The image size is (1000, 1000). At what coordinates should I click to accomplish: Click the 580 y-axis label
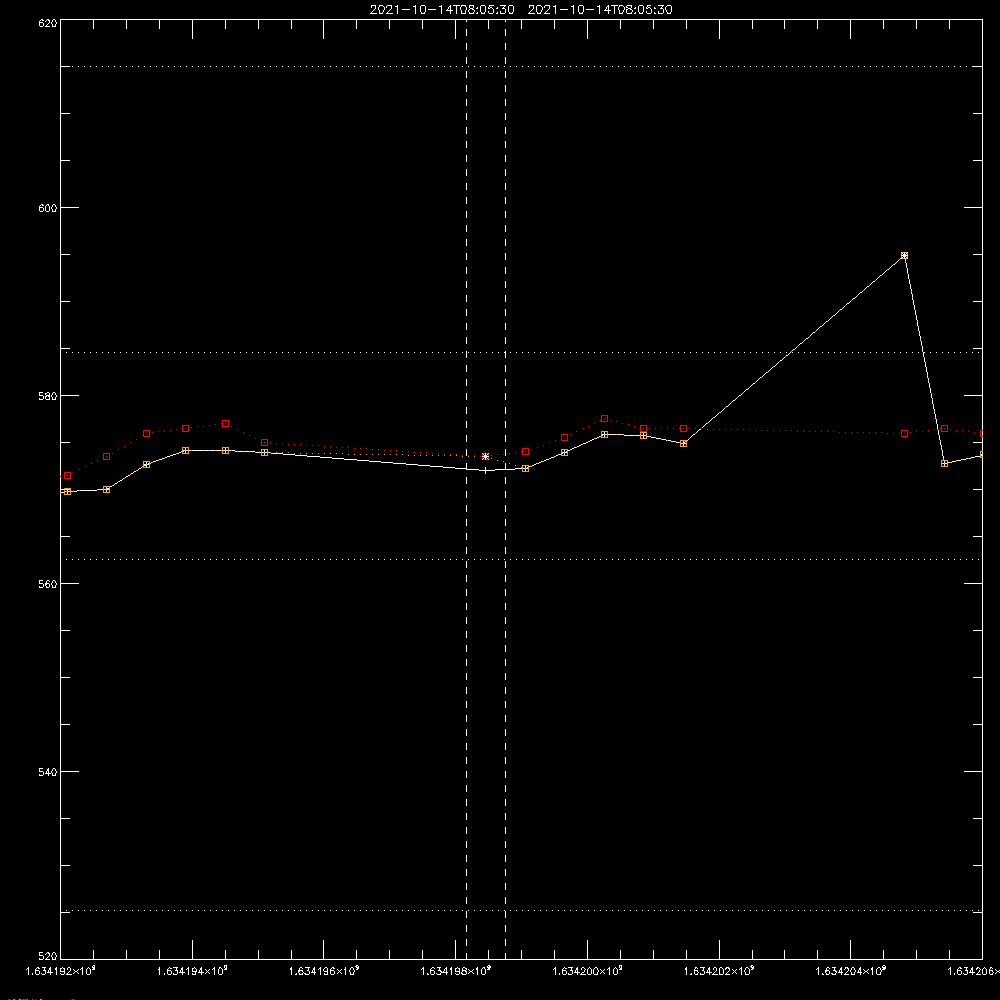[48, 395]
